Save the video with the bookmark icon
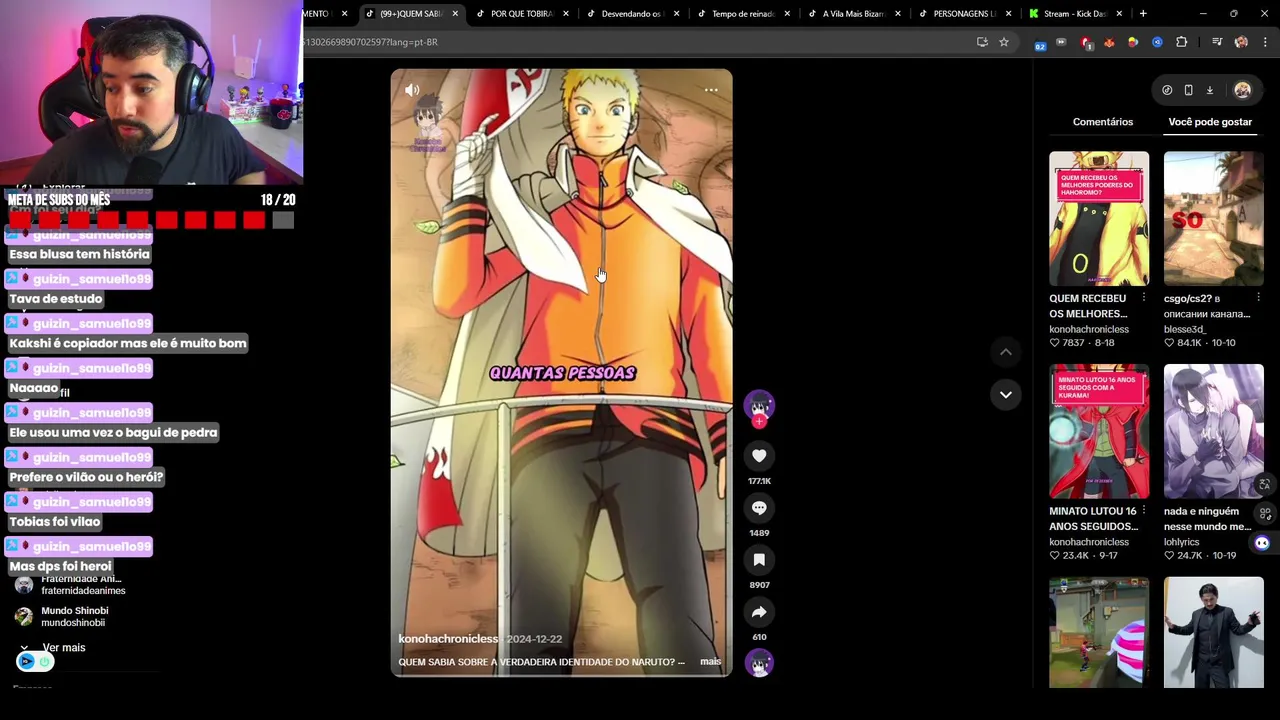This screenshot has width=1280, height=720. pos(759,560)
